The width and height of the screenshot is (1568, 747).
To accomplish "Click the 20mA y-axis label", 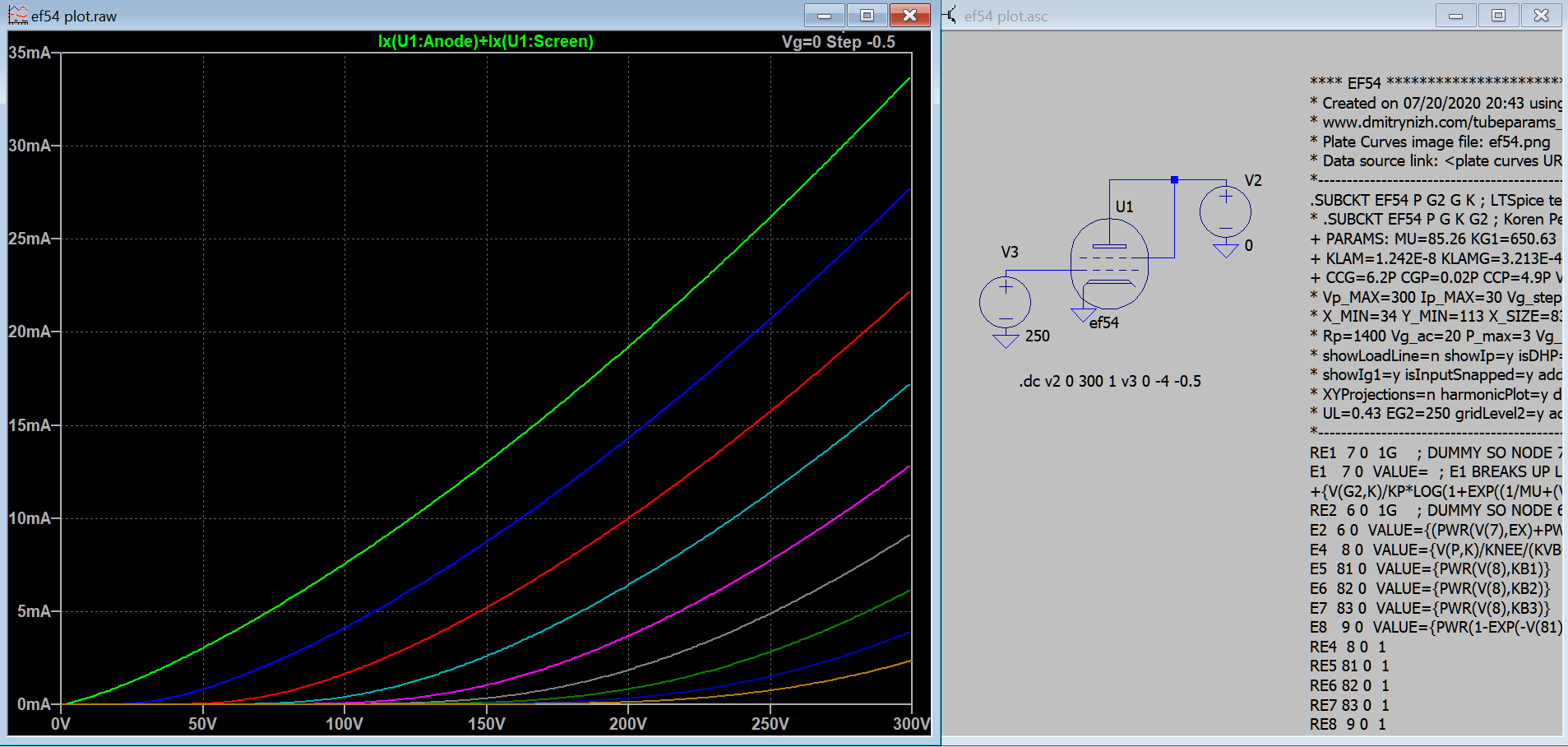I will (30, 332).
